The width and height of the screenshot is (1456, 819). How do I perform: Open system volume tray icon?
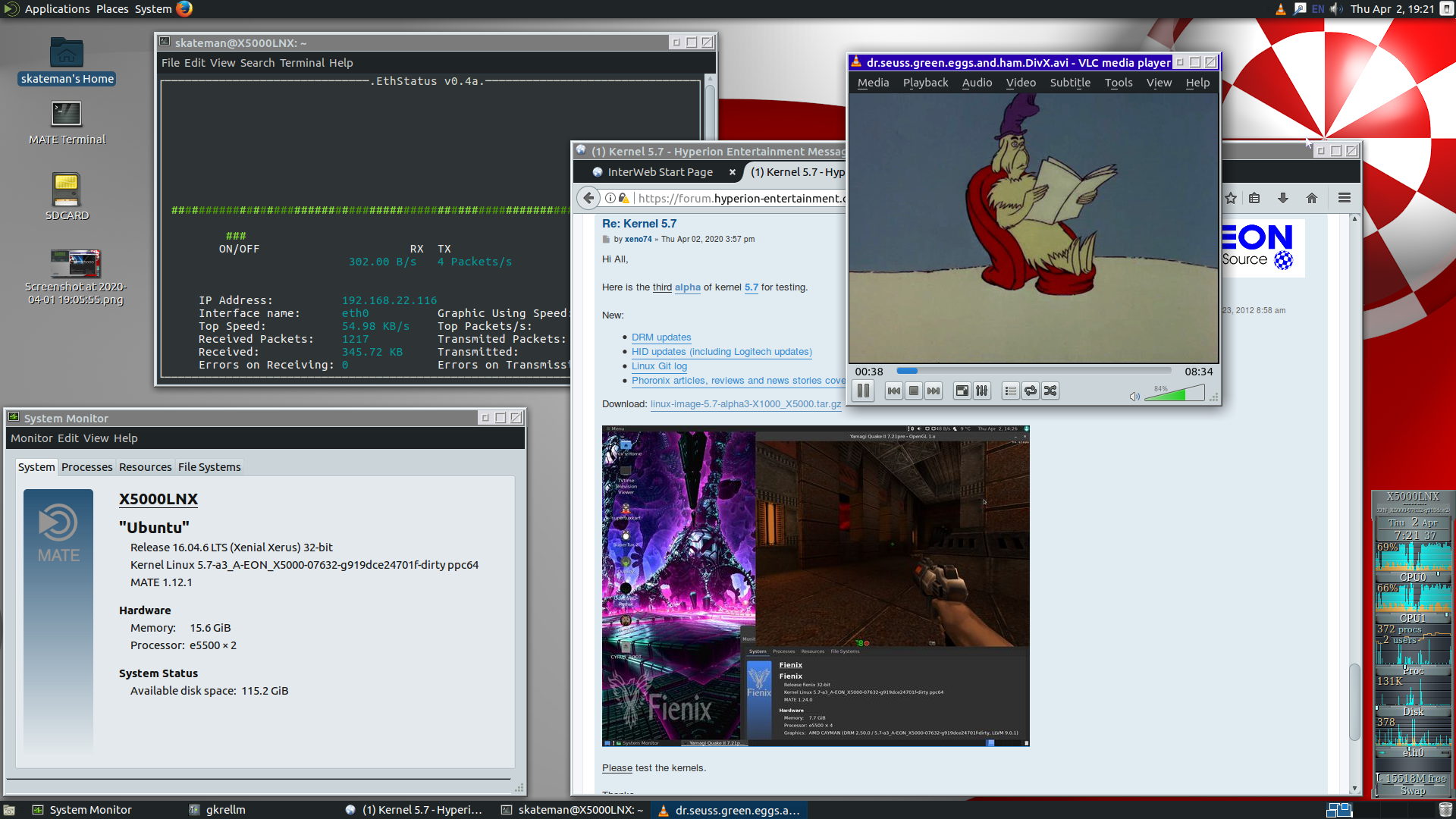tap(1336, 9)
